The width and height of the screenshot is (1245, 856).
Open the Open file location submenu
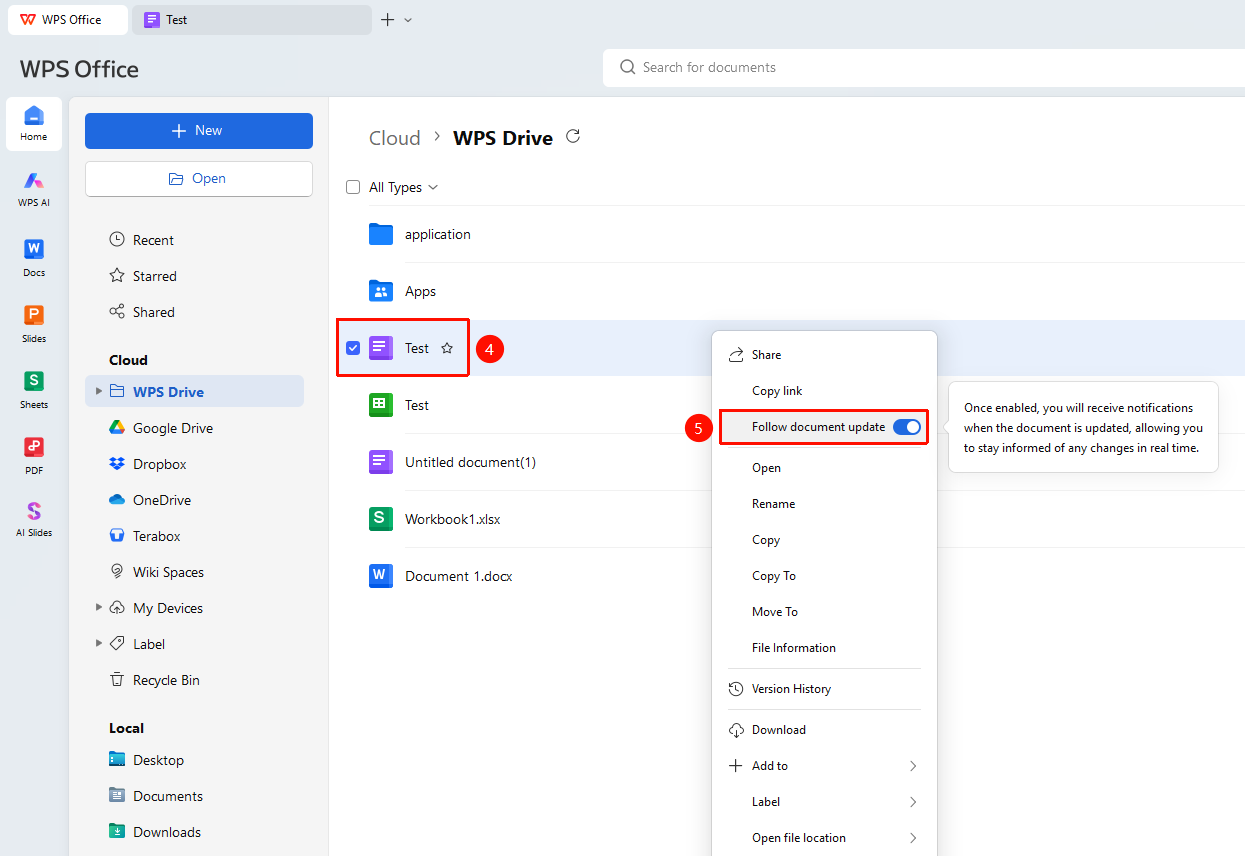tap(824, 838)
